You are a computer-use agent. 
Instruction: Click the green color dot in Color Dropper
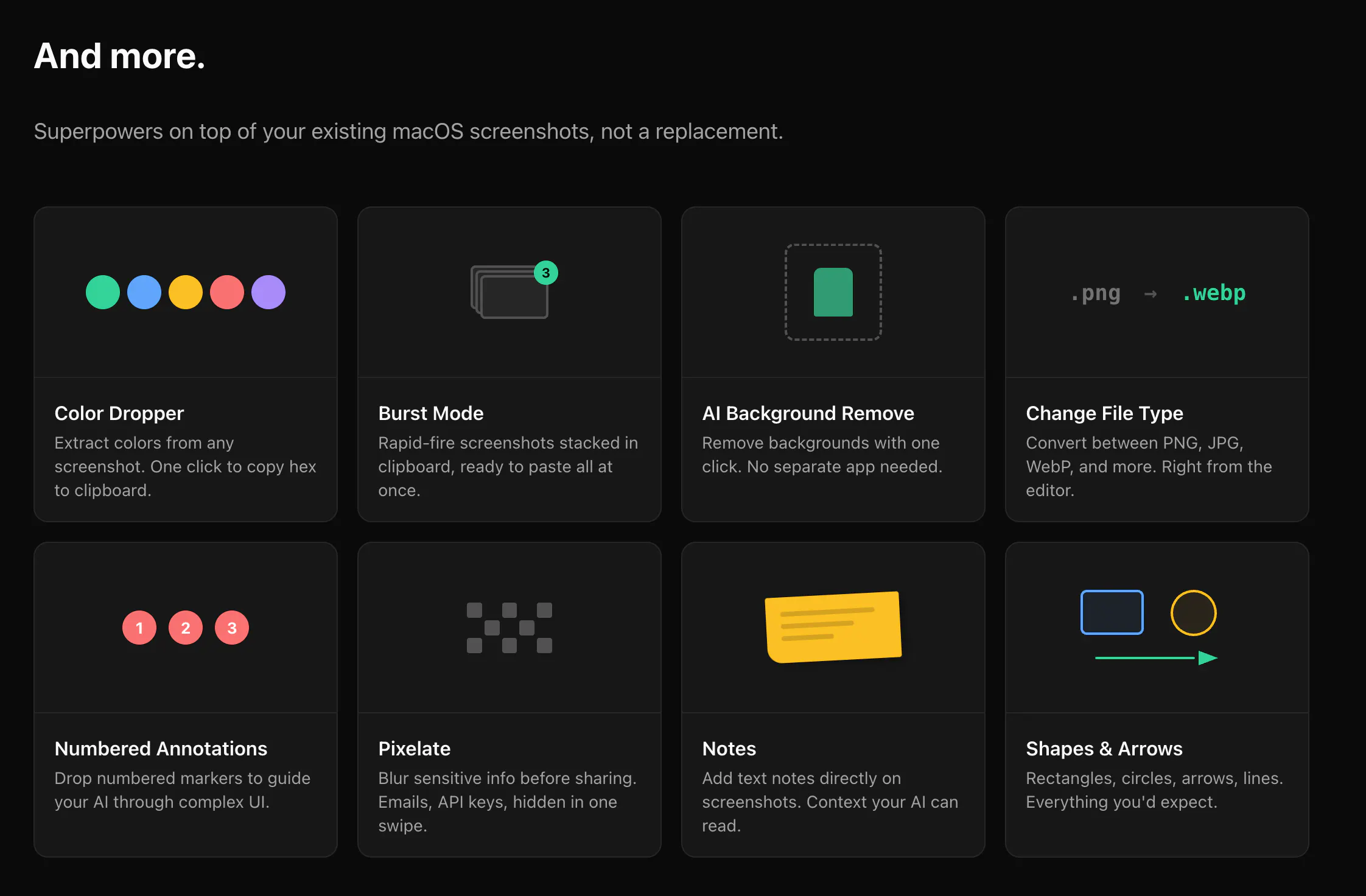point(103,292)
